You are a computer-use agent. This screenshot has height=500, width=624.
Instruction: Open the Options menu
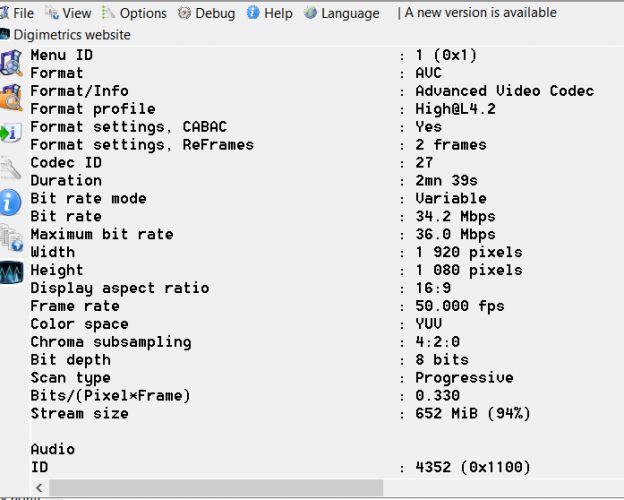point(134,13)
